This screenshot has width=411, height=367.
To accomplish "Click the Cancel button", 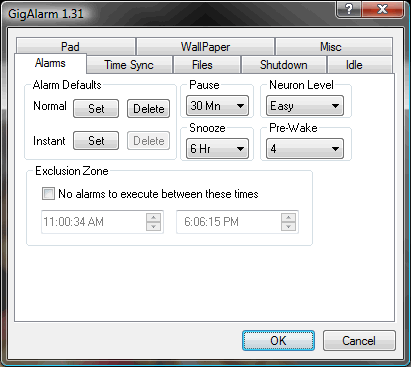I will tap(359, 341).
